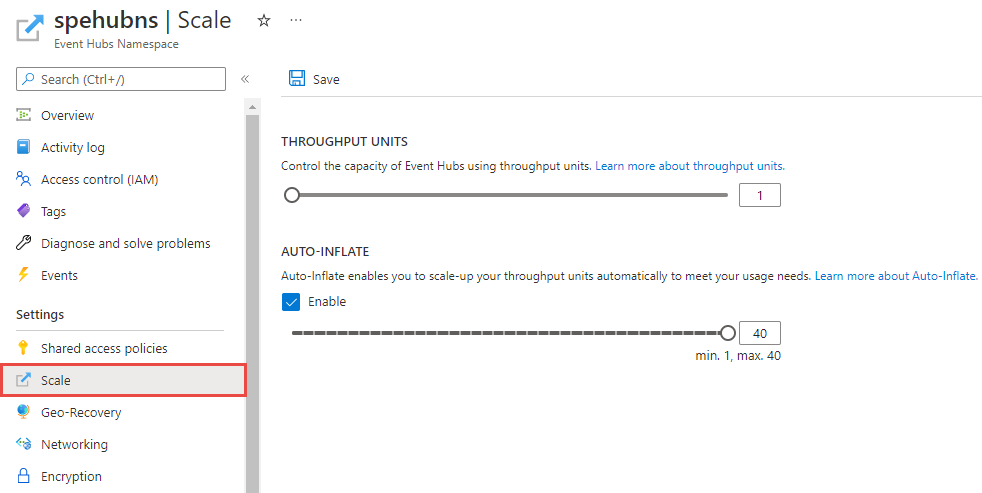Screen dimensions: 982x493
Task: Click the Access control (IAM) icon
Action: click(24, 179)
